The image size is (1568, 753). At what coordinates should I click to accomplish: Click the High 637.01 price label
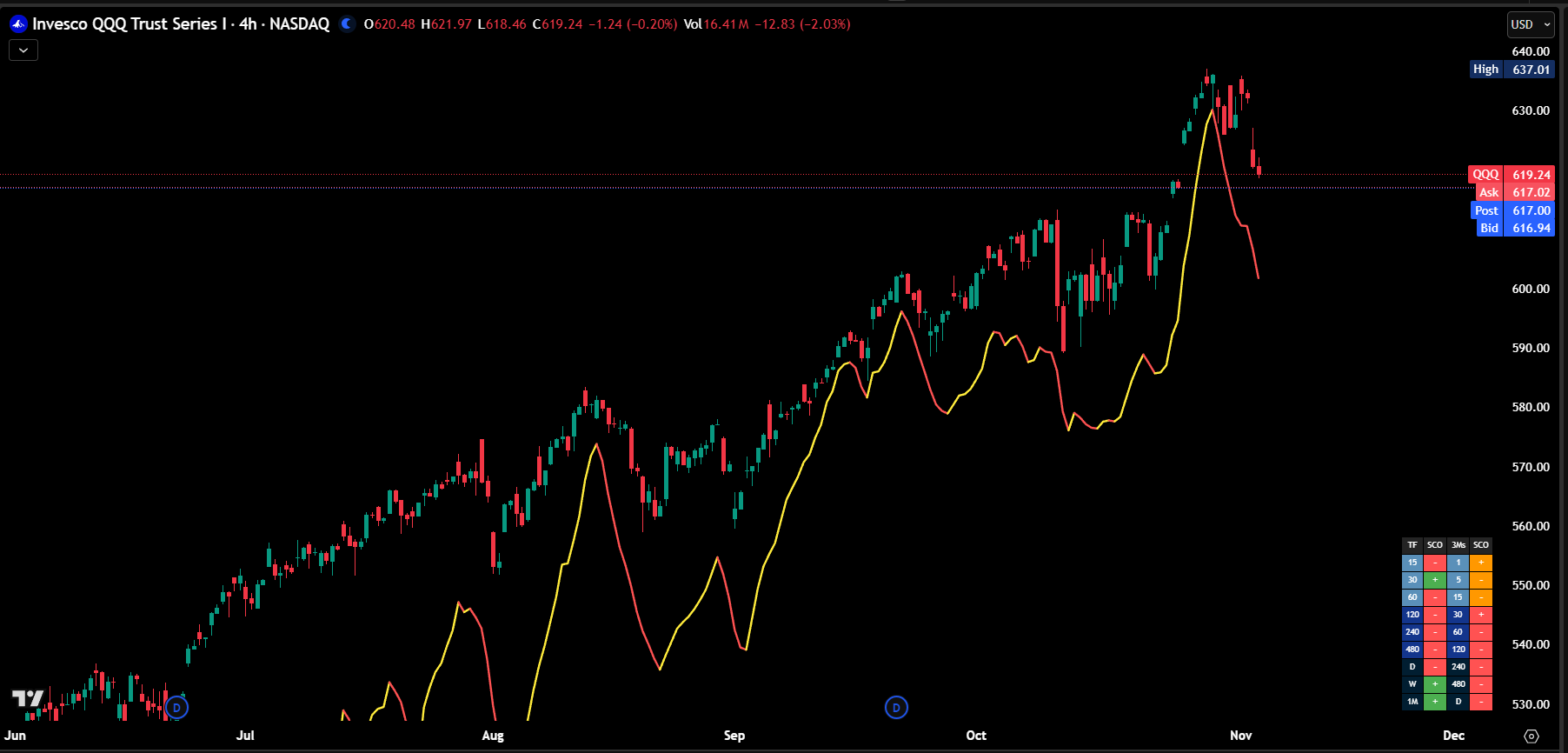[1511, 70]
